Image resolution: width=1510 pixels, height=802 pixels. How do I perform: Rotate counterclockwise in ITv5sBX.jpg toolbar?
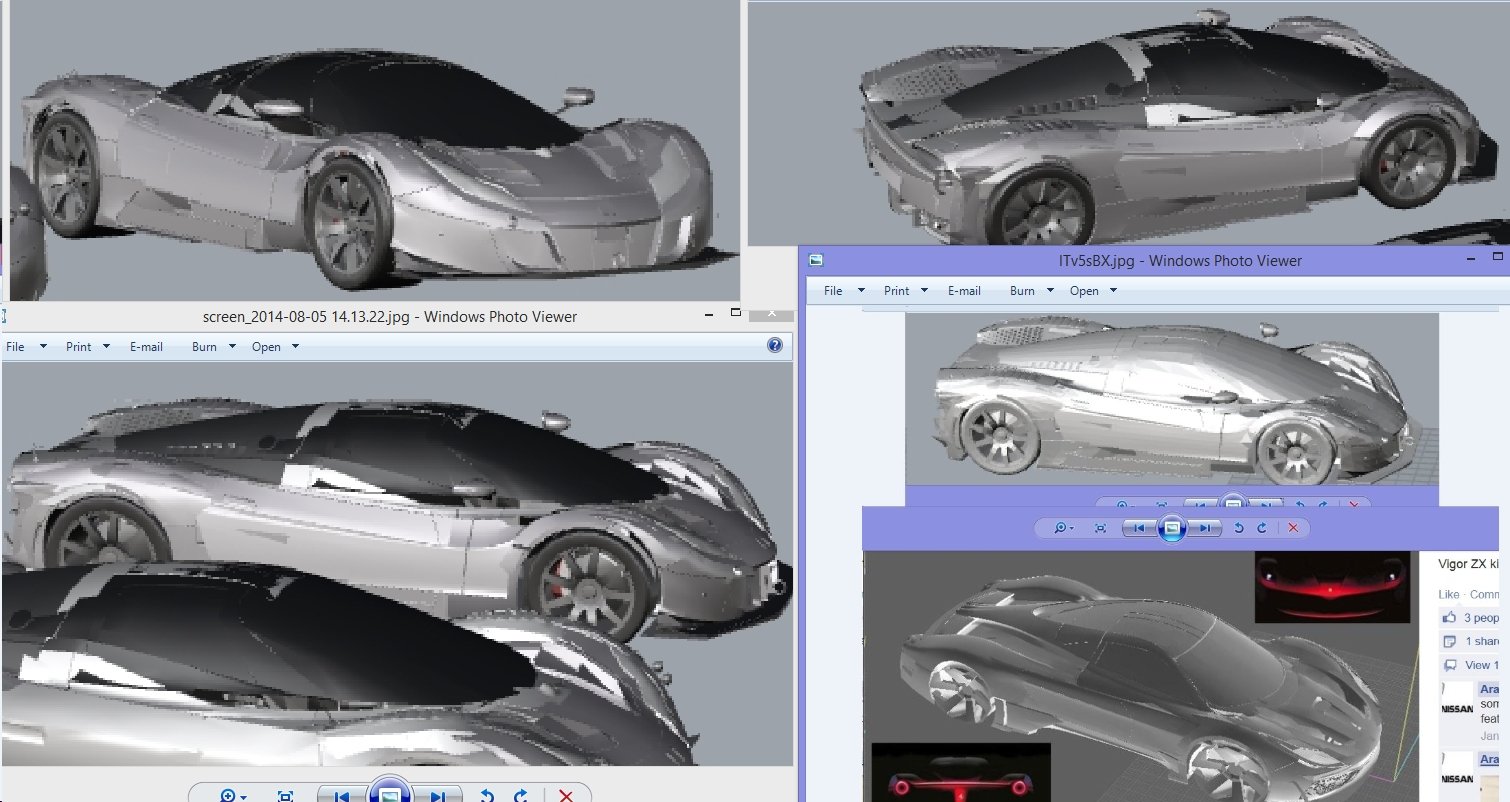[x=1239, y=527]
